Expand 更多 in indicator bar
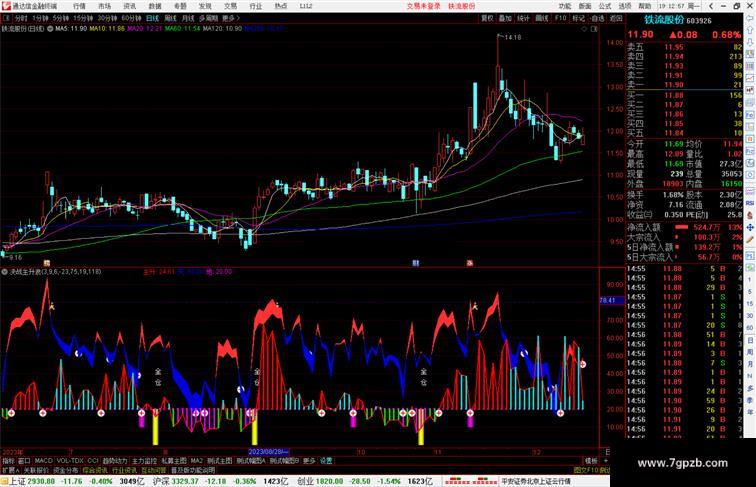The height and width of the screenshot is (487, 756). click(x=309, y=461)
